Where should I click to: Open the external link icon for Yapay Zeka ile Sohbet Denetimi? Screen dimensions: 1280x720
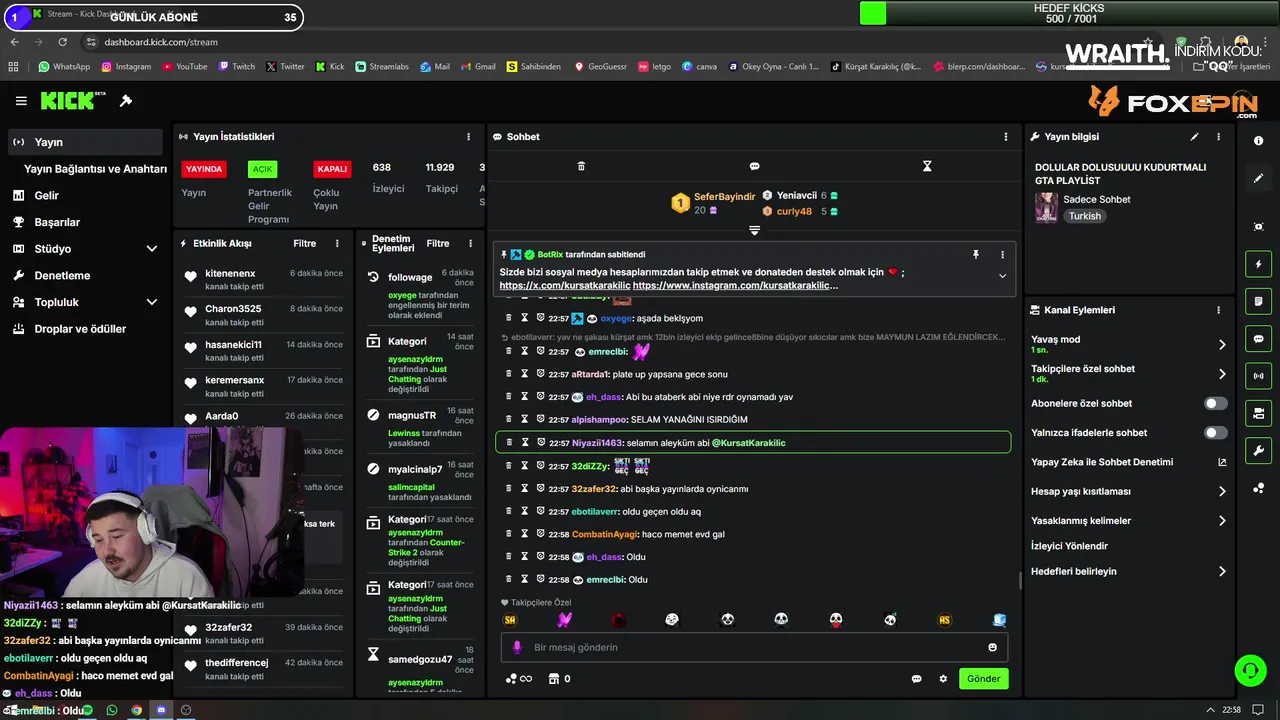1222,462
